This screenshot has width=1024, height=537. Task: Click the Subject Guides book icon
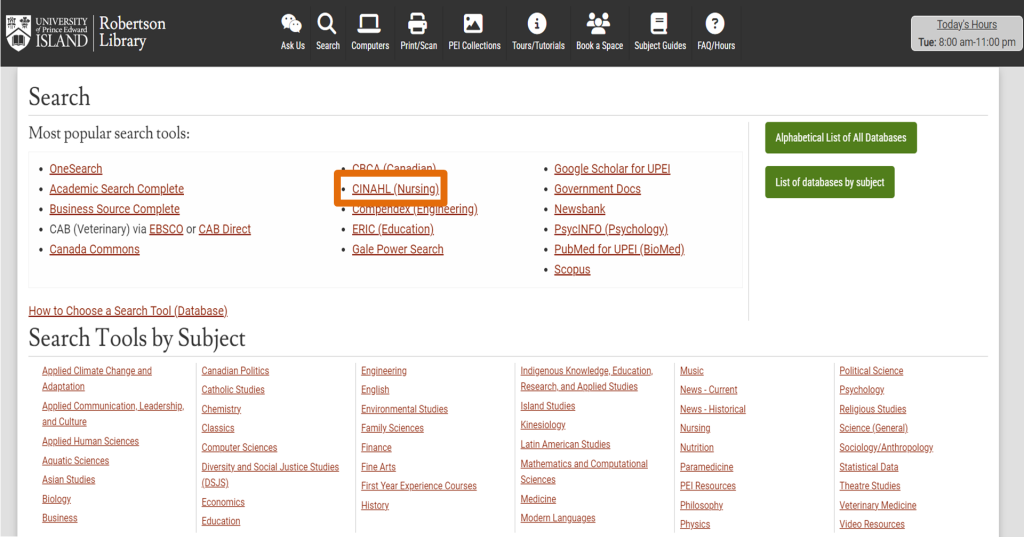[x=659, y=24]
